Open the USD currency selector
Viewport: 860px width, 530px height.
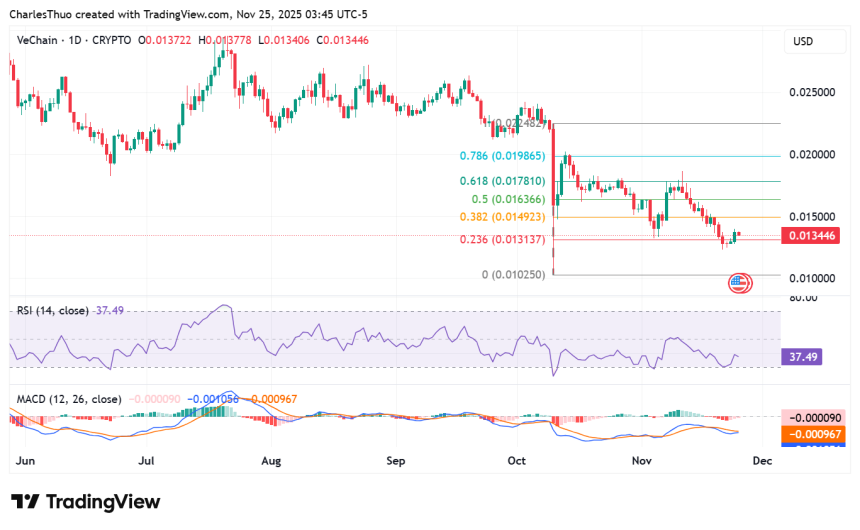coord(803,42)
